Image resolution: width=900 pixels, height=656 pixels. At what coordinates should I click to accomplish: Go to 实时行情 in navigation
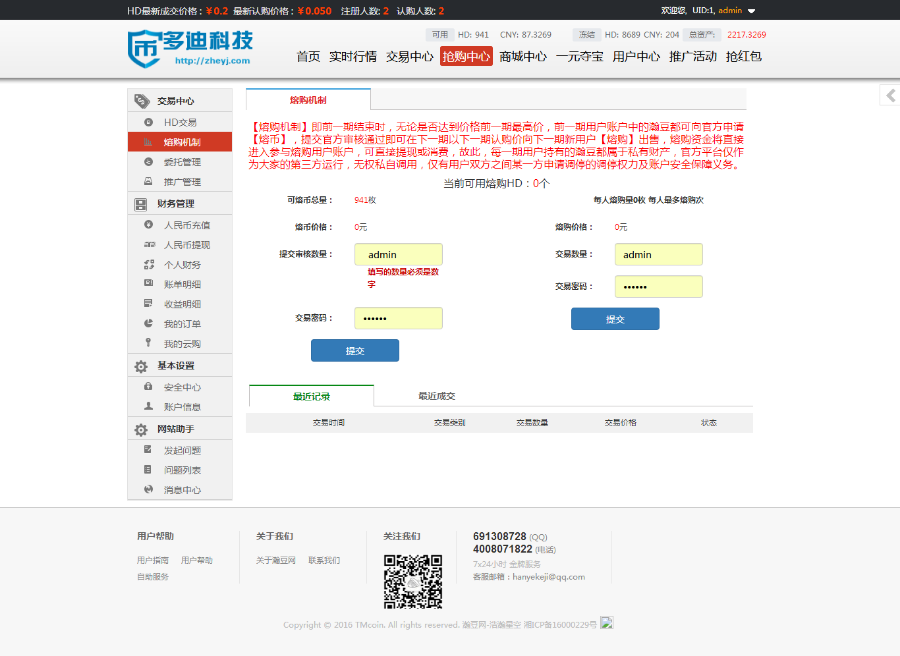pos(353,56)
